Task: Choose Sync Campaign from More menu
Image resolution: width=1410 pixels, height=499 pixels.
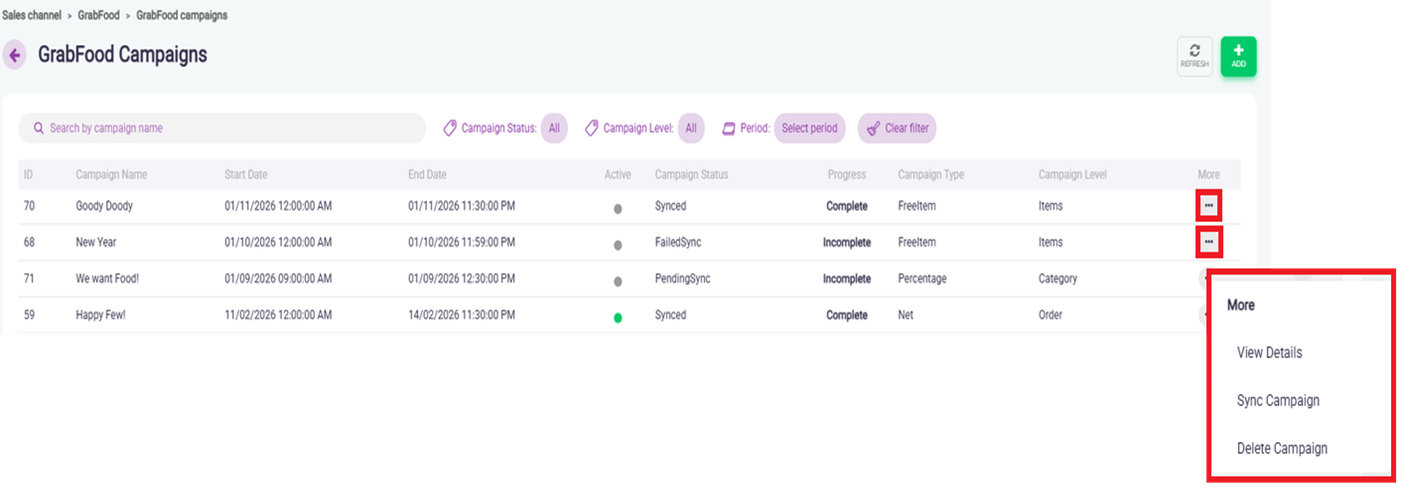Action: point(1277,401)
